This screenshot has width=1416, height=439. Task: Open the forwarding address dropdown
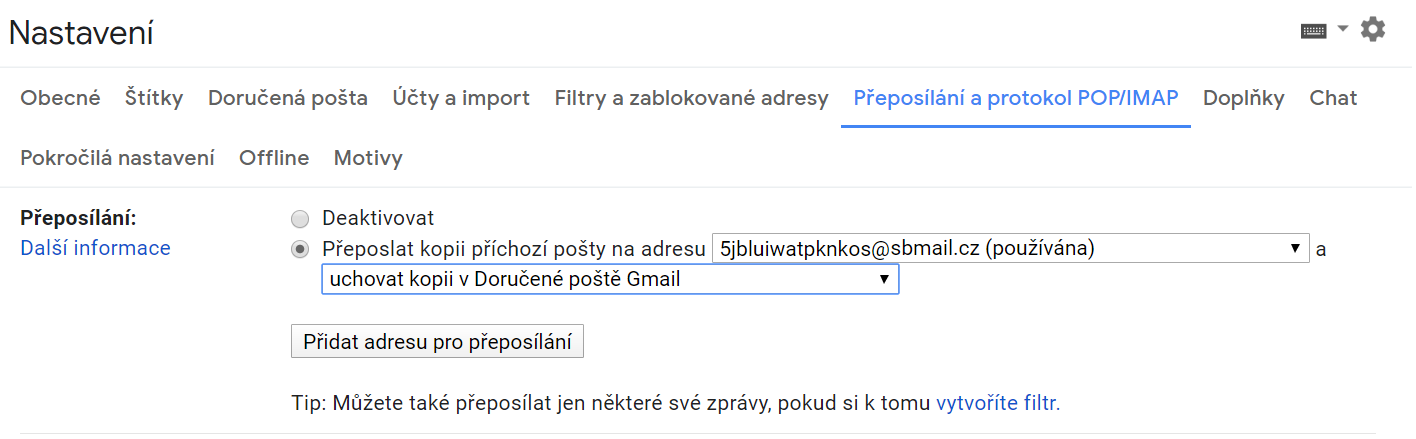coord(1010,248)
